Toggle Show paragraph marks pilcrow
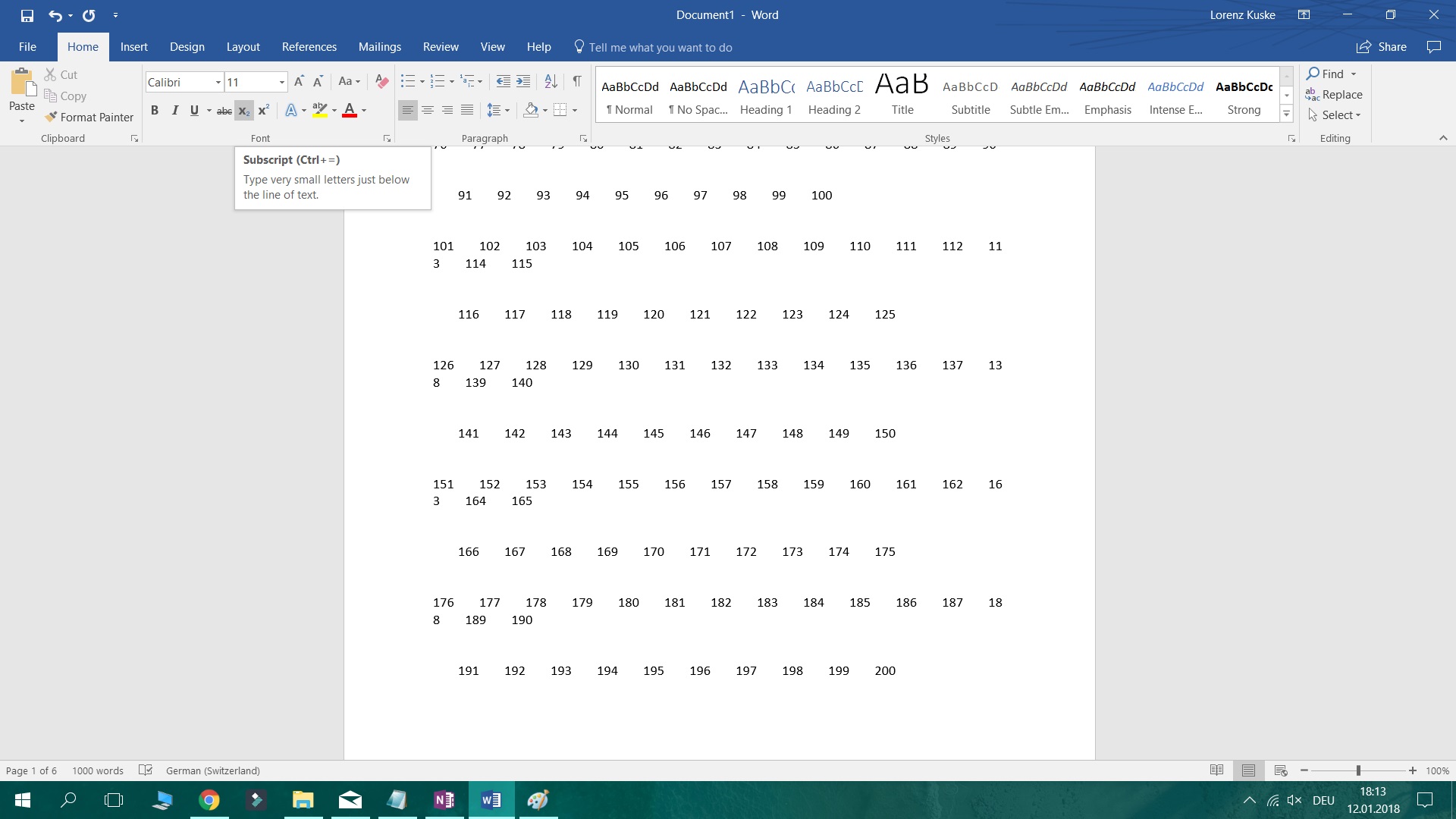 [577, 82]
